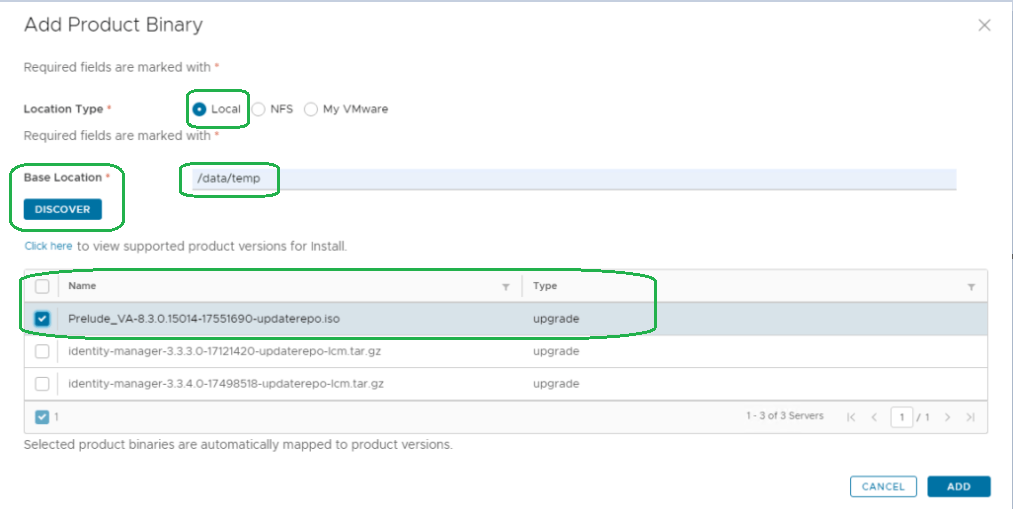
Task: Cancel adding the product binary
Action: pos(883,487)
